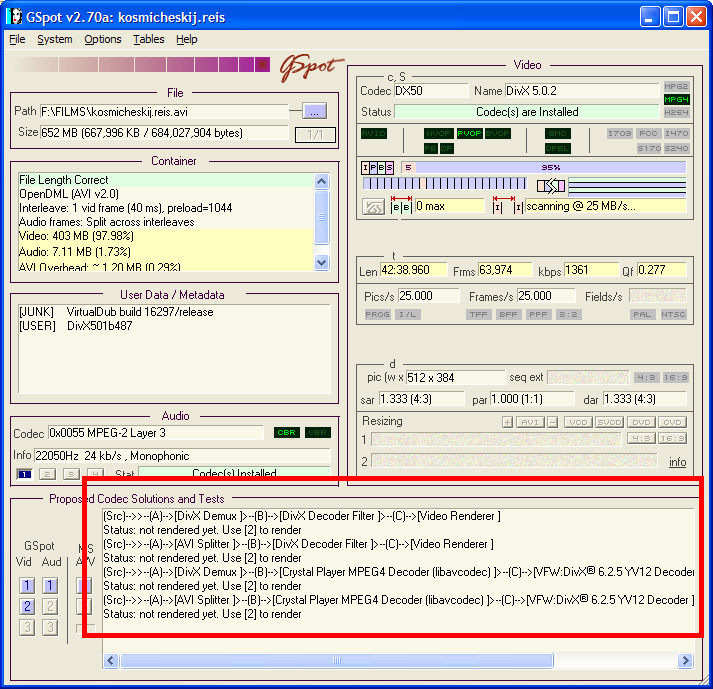Open the Help menu

point(187,40)
